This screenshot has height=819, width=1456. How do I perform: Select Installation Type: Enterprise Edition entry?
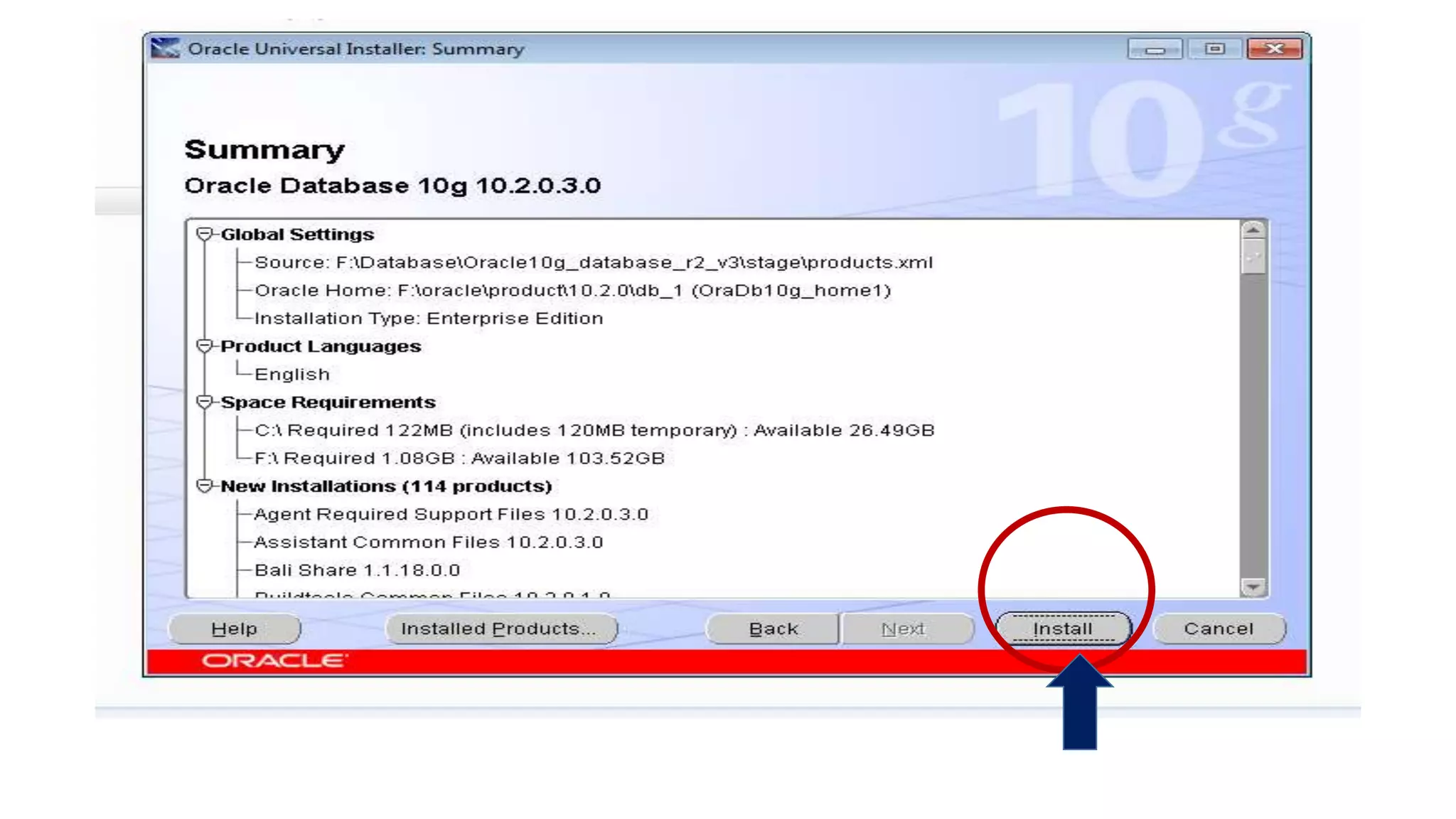(429, 318)
